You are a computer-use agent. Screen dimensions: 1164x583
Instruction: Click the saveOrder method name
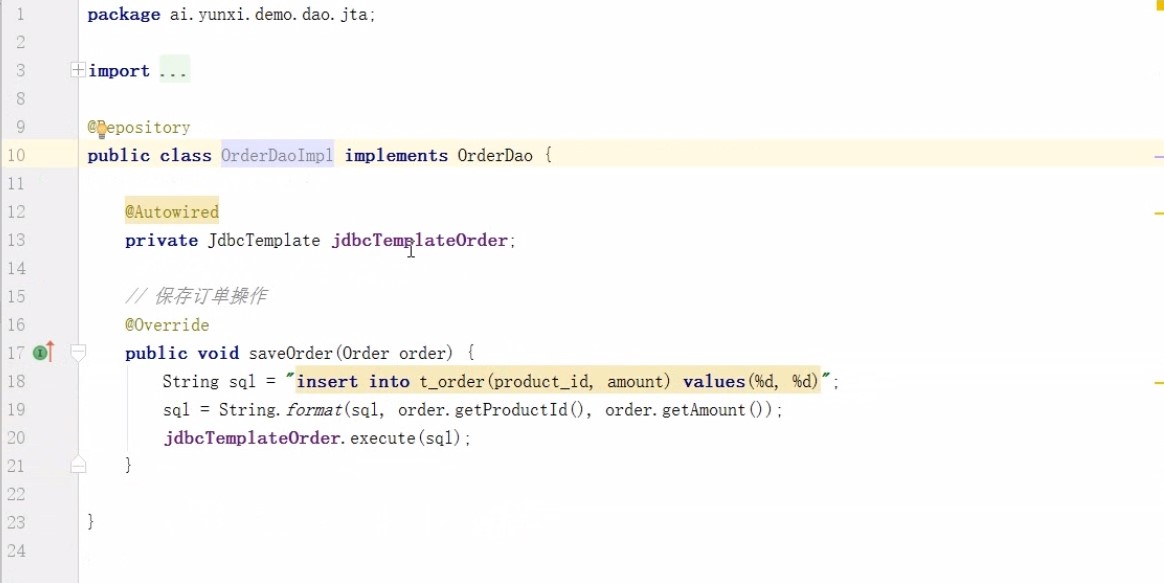pyautogui.click(x=292, y=354)
